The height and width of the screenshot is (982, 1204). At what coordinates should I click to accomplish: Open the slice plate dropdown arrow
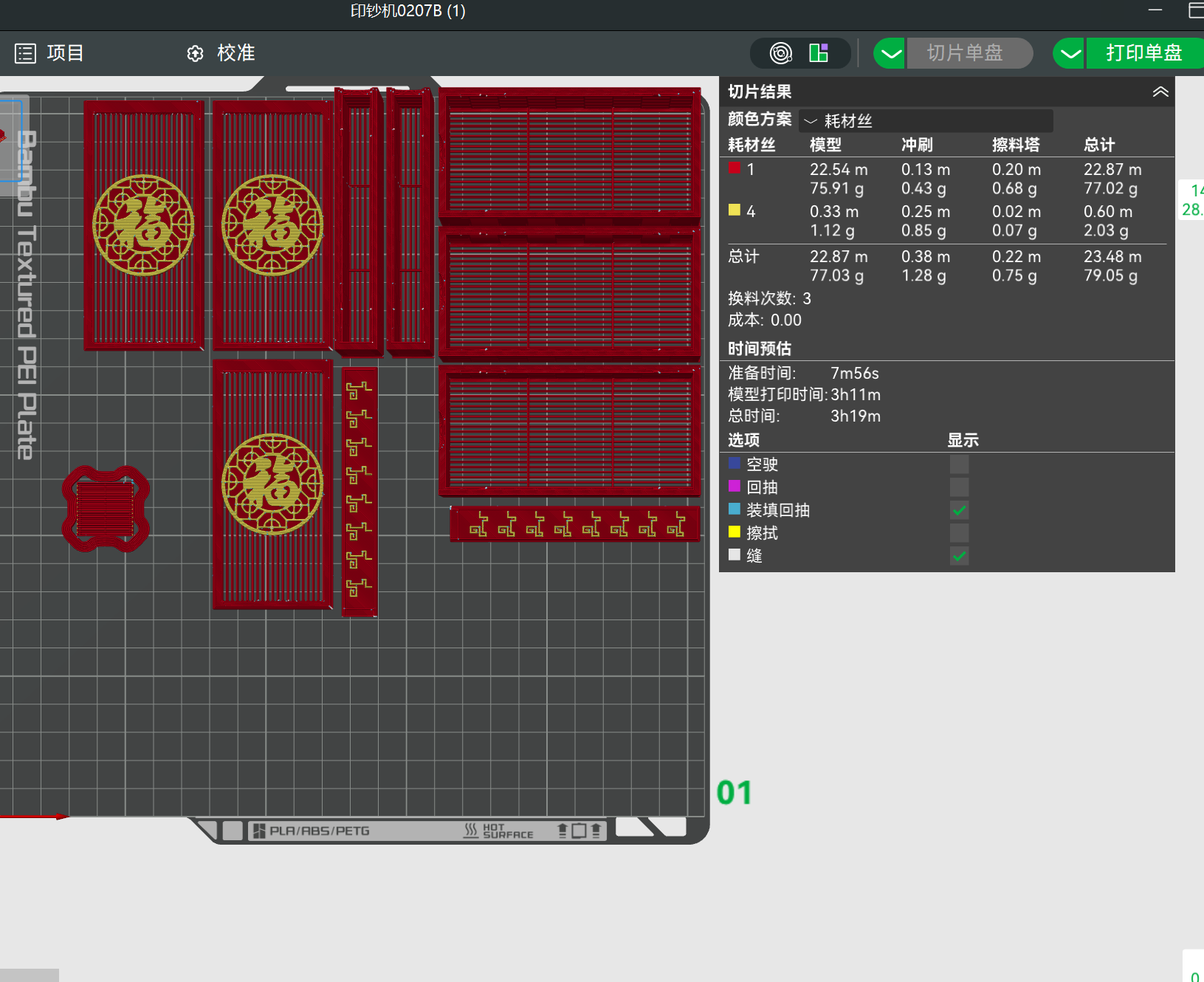pyautogui.click(x=890, y=53)
